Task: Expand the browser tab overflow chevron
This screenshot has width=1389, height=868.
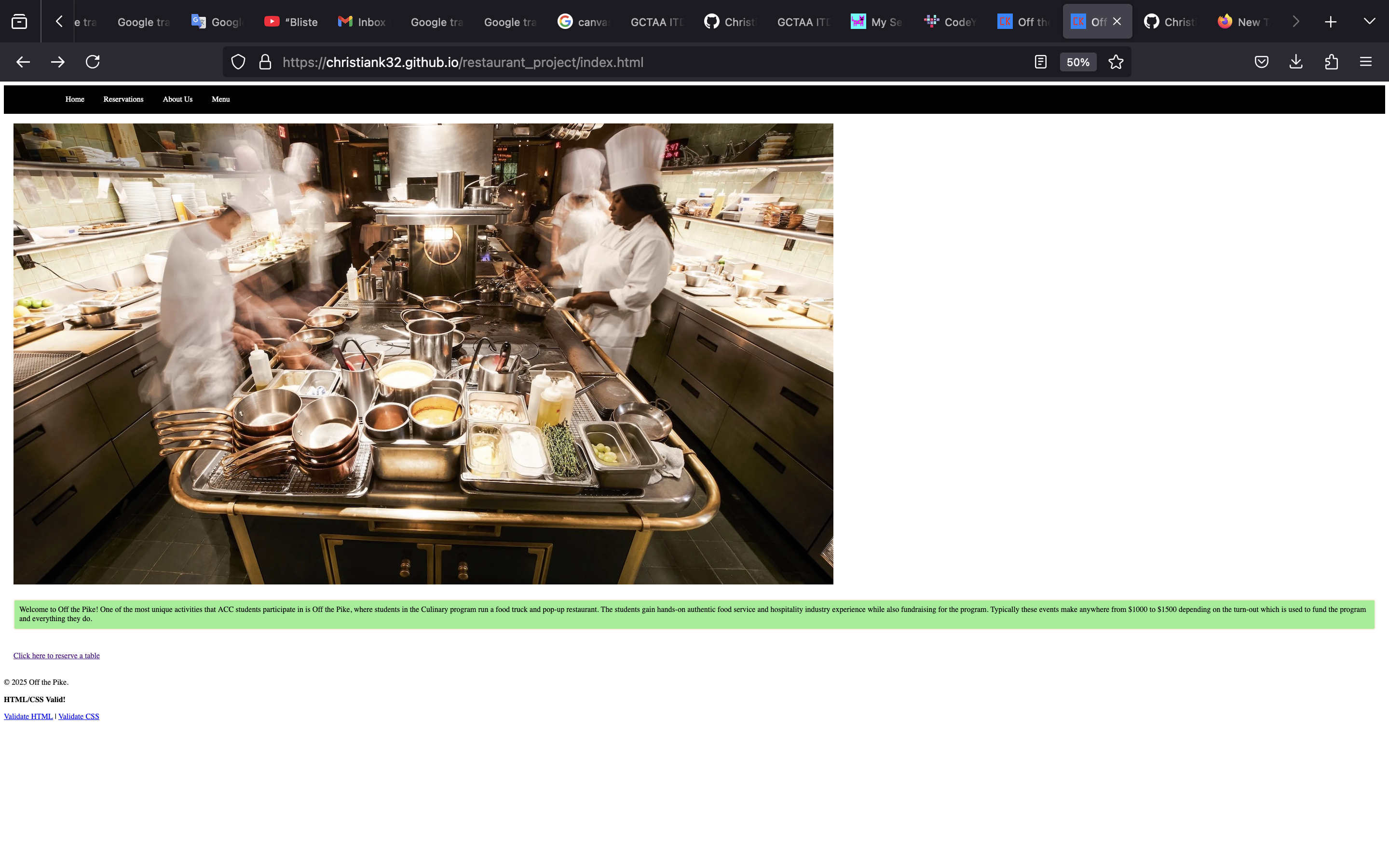Action: click(x=1370, y=21)
